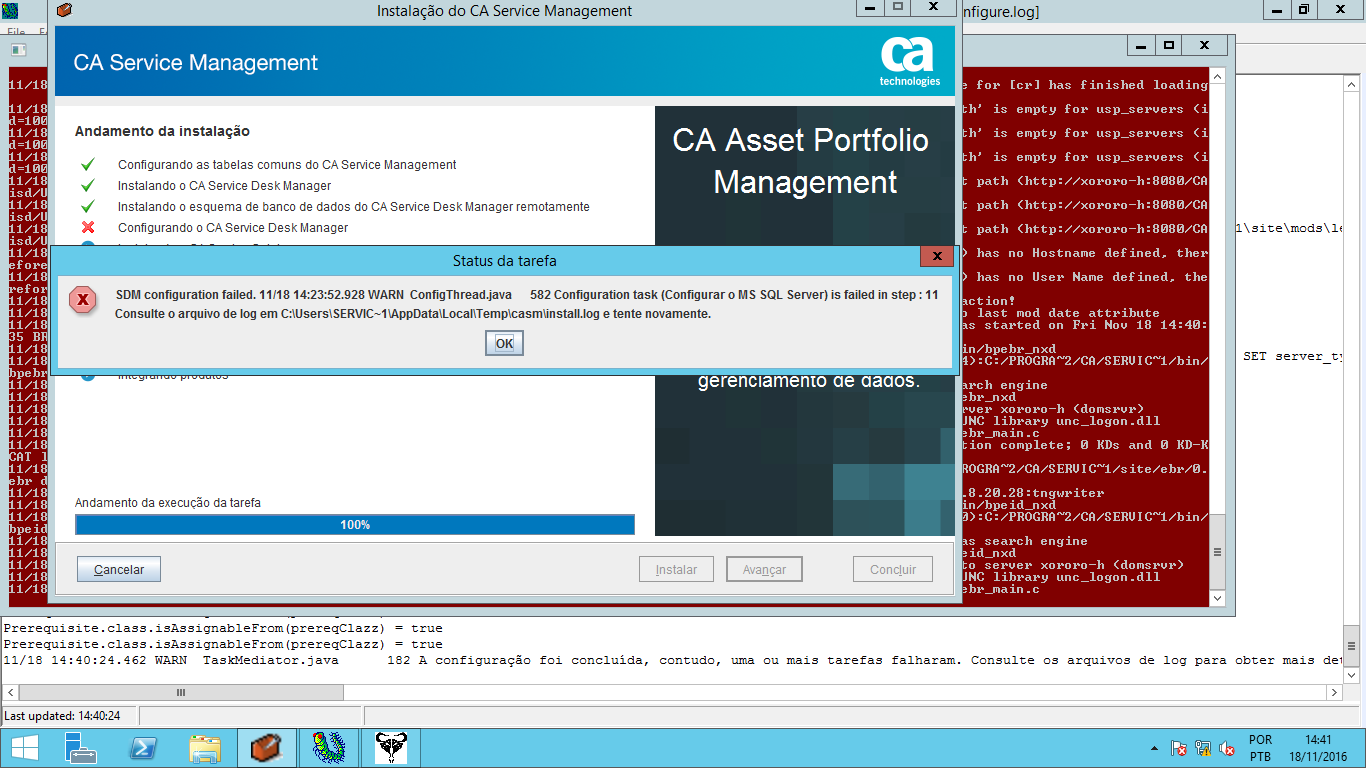The width and height of the screenshot is (1366, 768).
Task: Open the muted volume icon in system tray
Action: [x=1225, y=748]
